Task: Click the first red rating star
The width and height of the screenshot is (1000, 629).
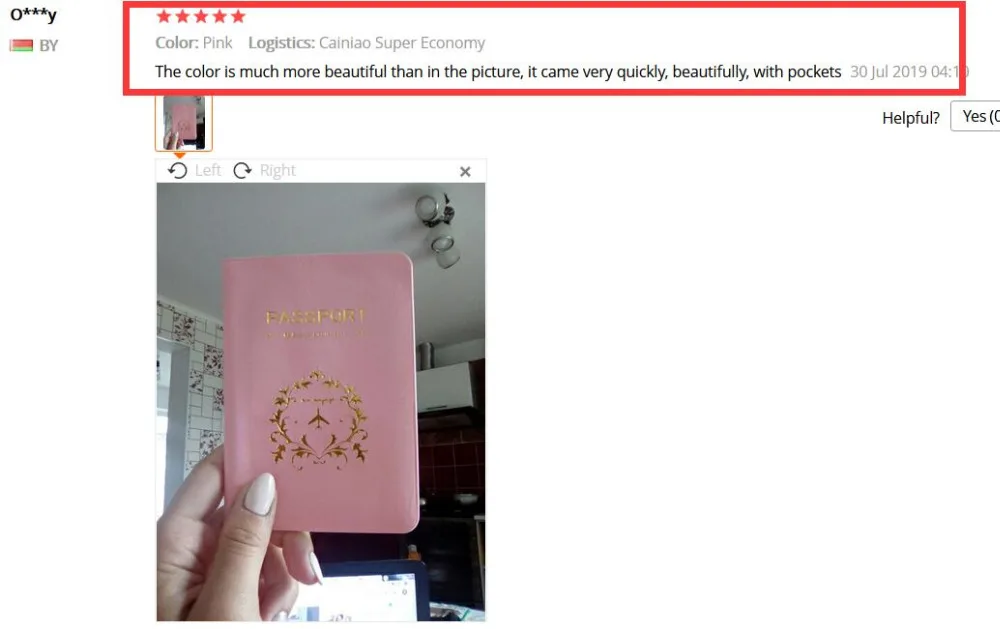Action: coord(164,16)
